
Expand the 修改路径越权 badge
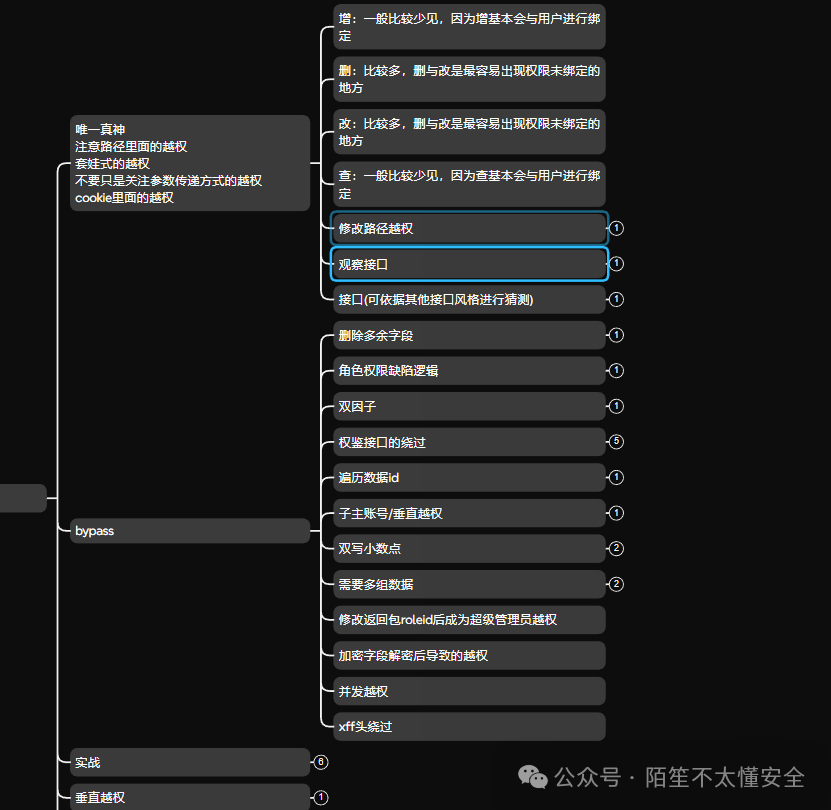point(616,228)
